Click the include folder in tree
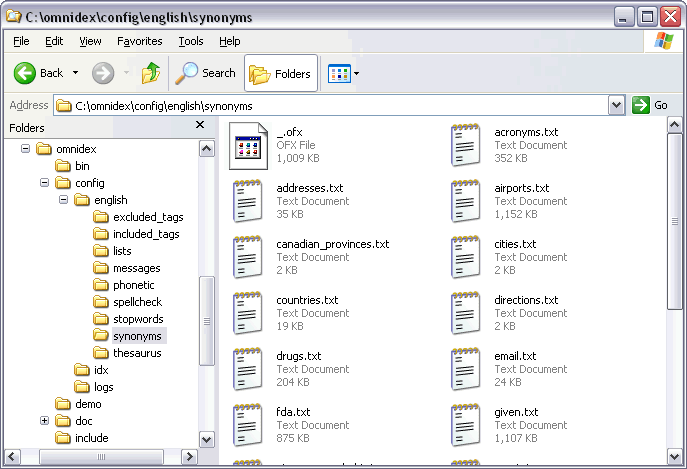 [81, 438]
